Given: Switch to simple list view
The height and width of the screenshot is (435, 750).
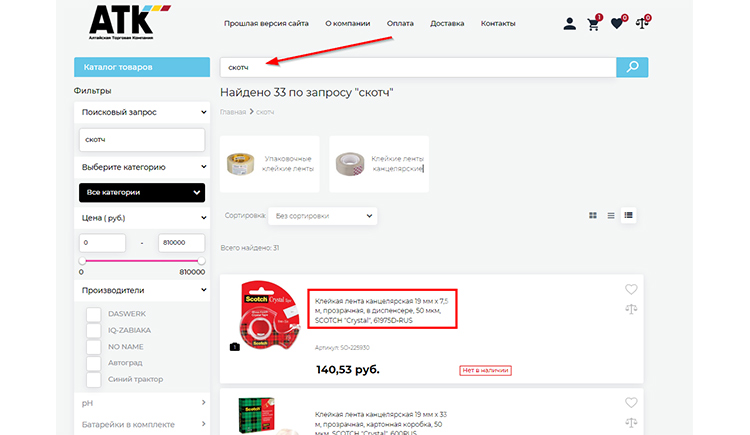Looking at the screenshot, I should 611,215.
